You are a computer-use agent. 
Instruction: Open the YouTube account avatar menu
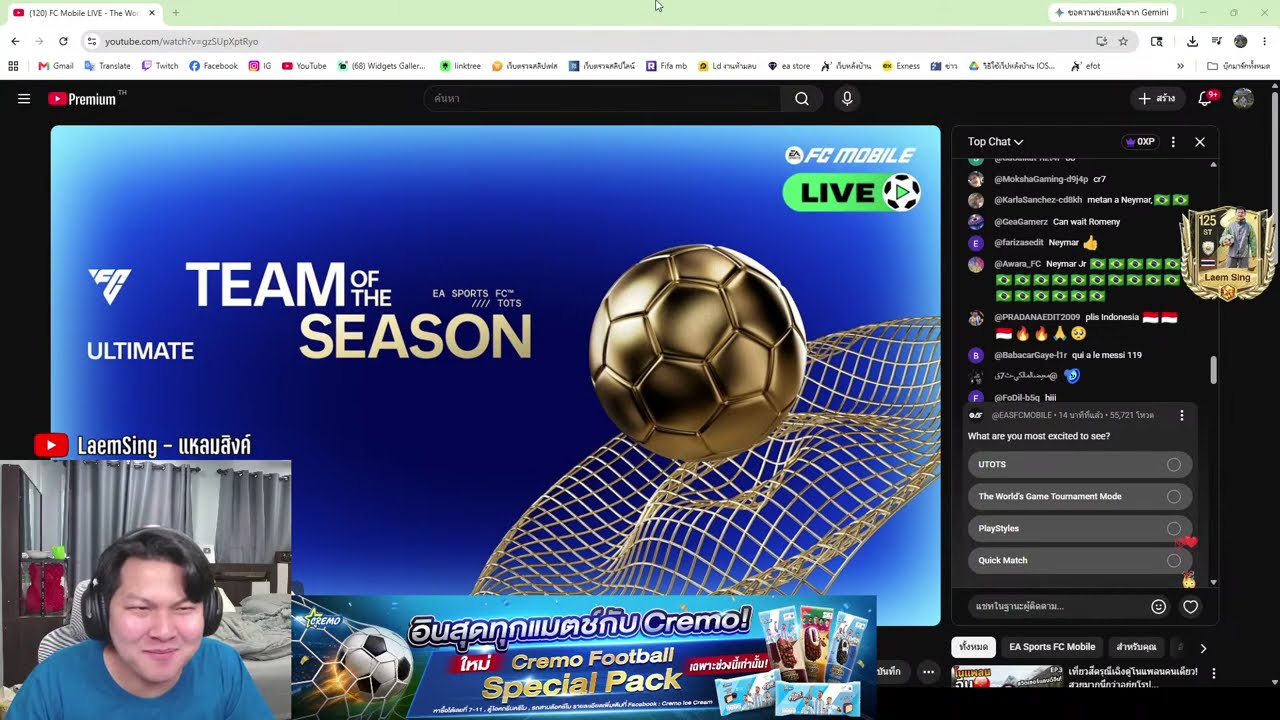[x=1243, y=98]
